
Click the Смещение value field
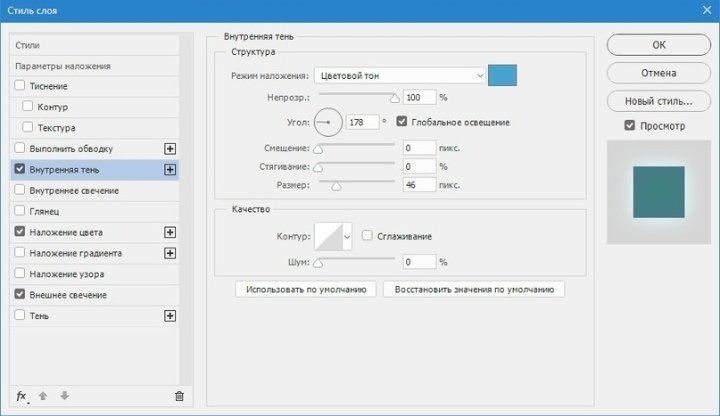[419, 148]
